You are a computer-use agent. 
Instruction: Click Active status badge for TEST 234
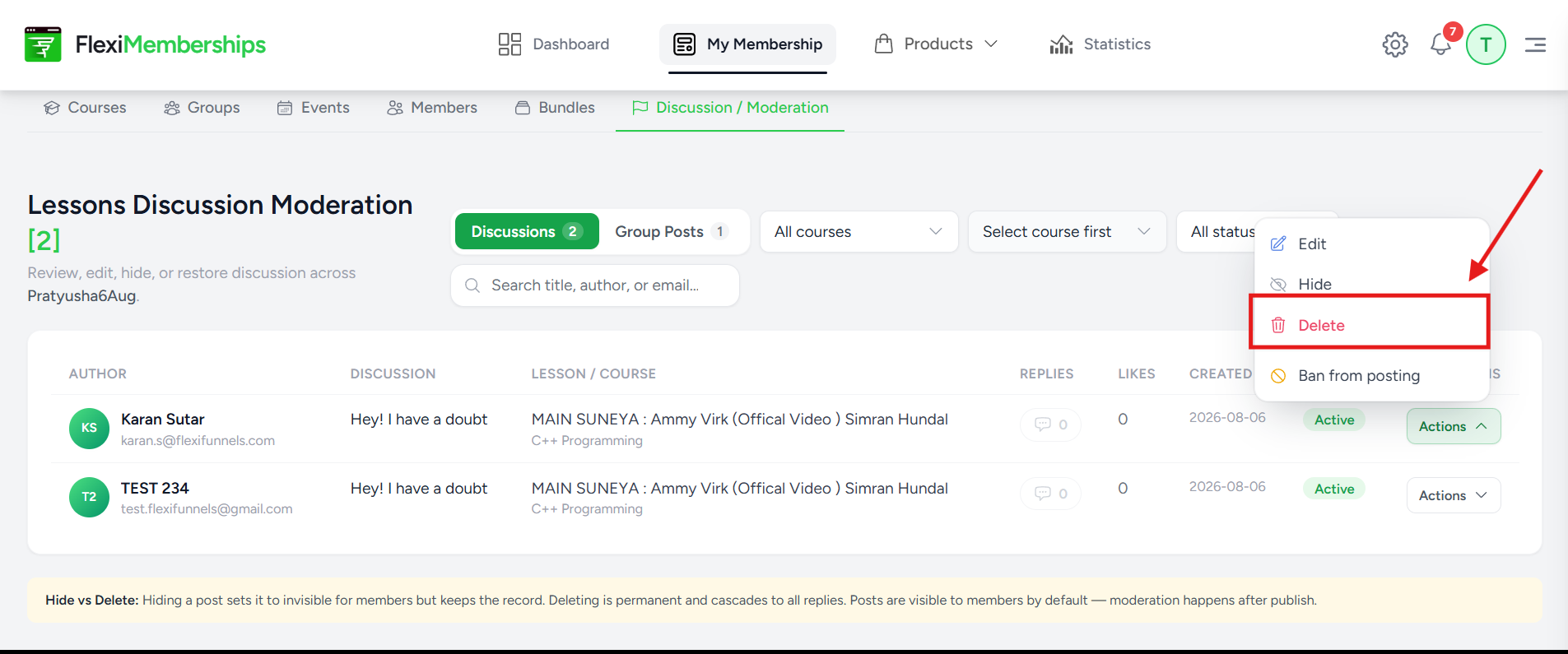click(x=1334, y=489)
